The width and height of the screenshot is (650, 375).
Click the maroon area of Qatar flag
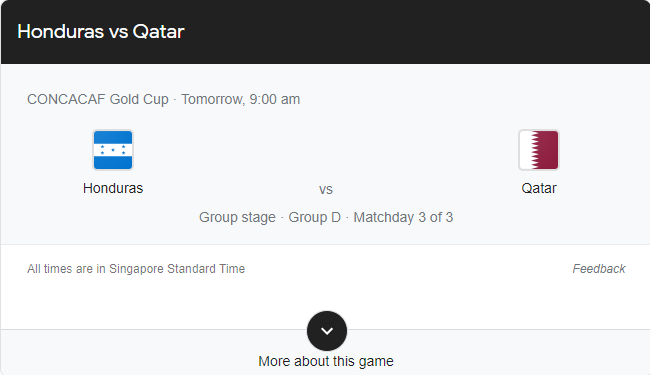[548, 150]
